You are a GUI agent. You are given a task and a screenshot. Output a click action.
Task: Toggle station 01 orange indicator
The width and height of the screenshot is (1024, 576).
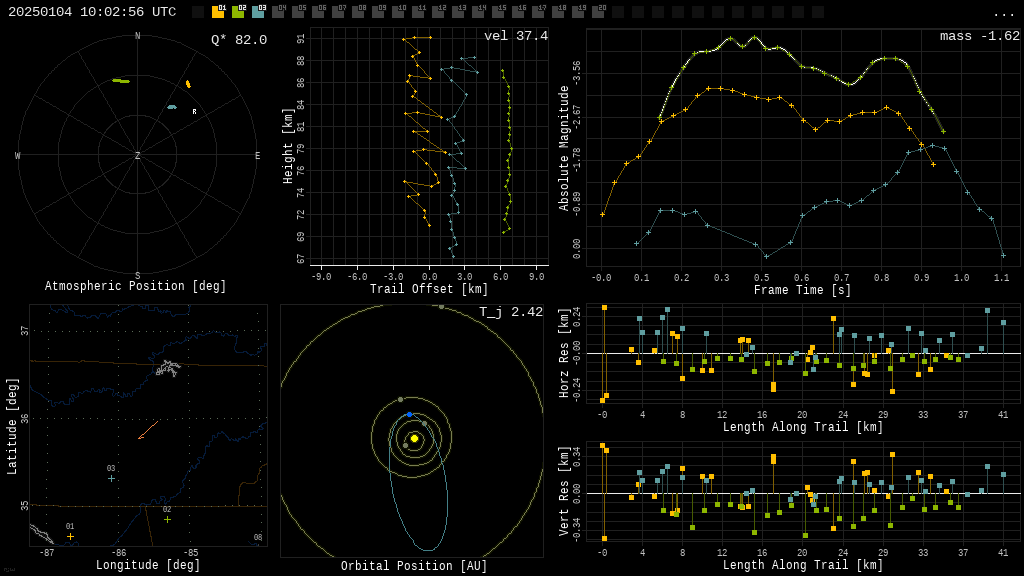pyautogui.click(x=218, y=12)
